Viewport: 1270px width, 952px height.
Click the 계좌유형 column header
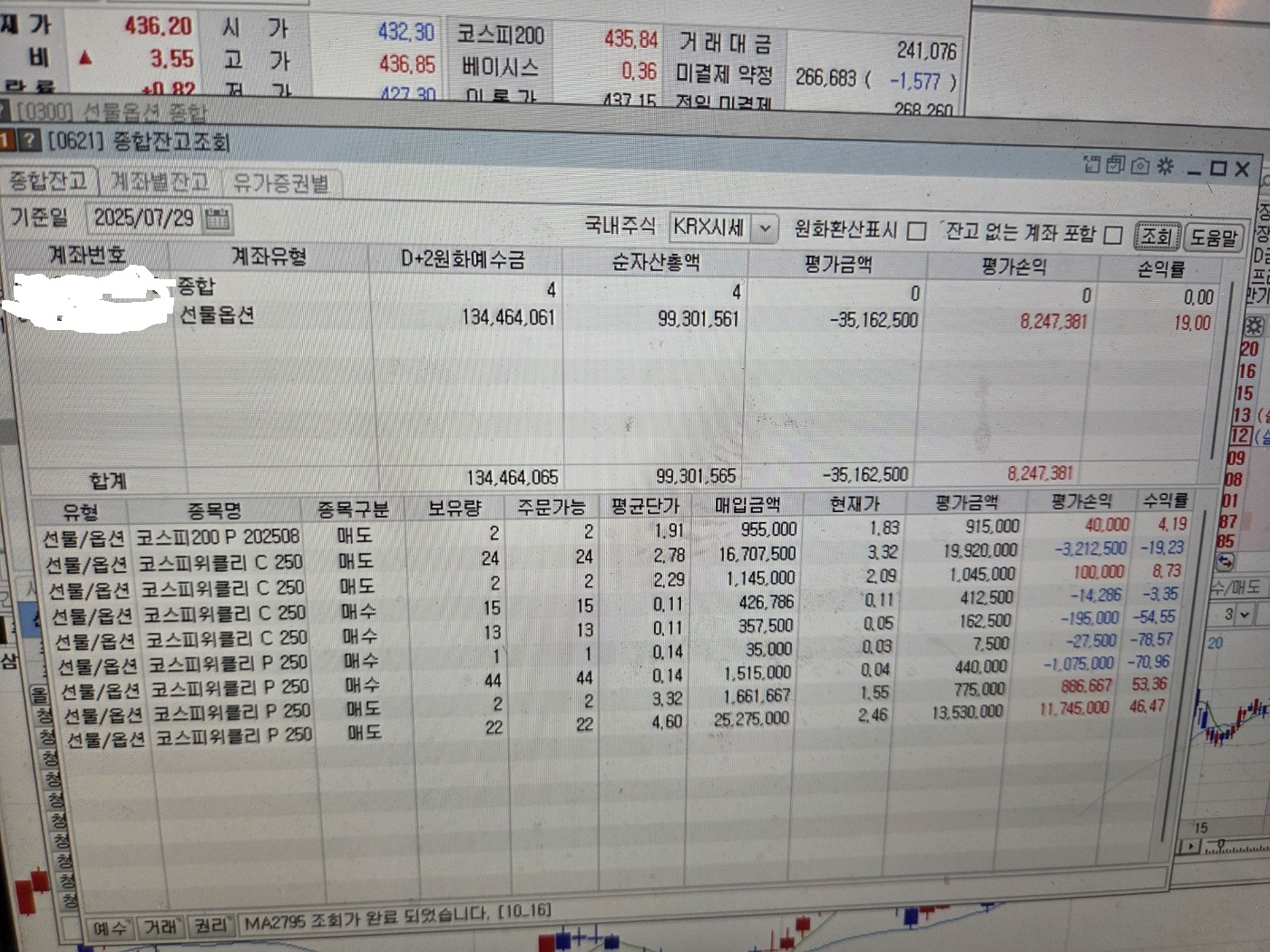[269, 257]
